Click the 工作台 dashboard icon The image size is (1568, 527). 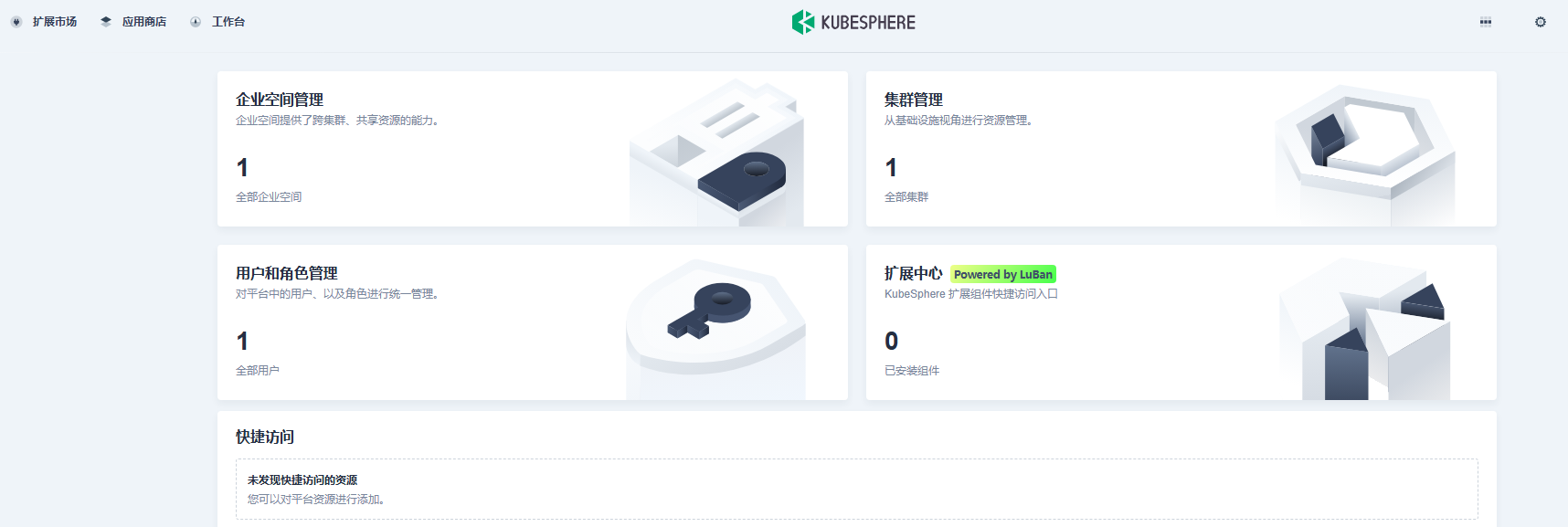click(x=196, y=22)
